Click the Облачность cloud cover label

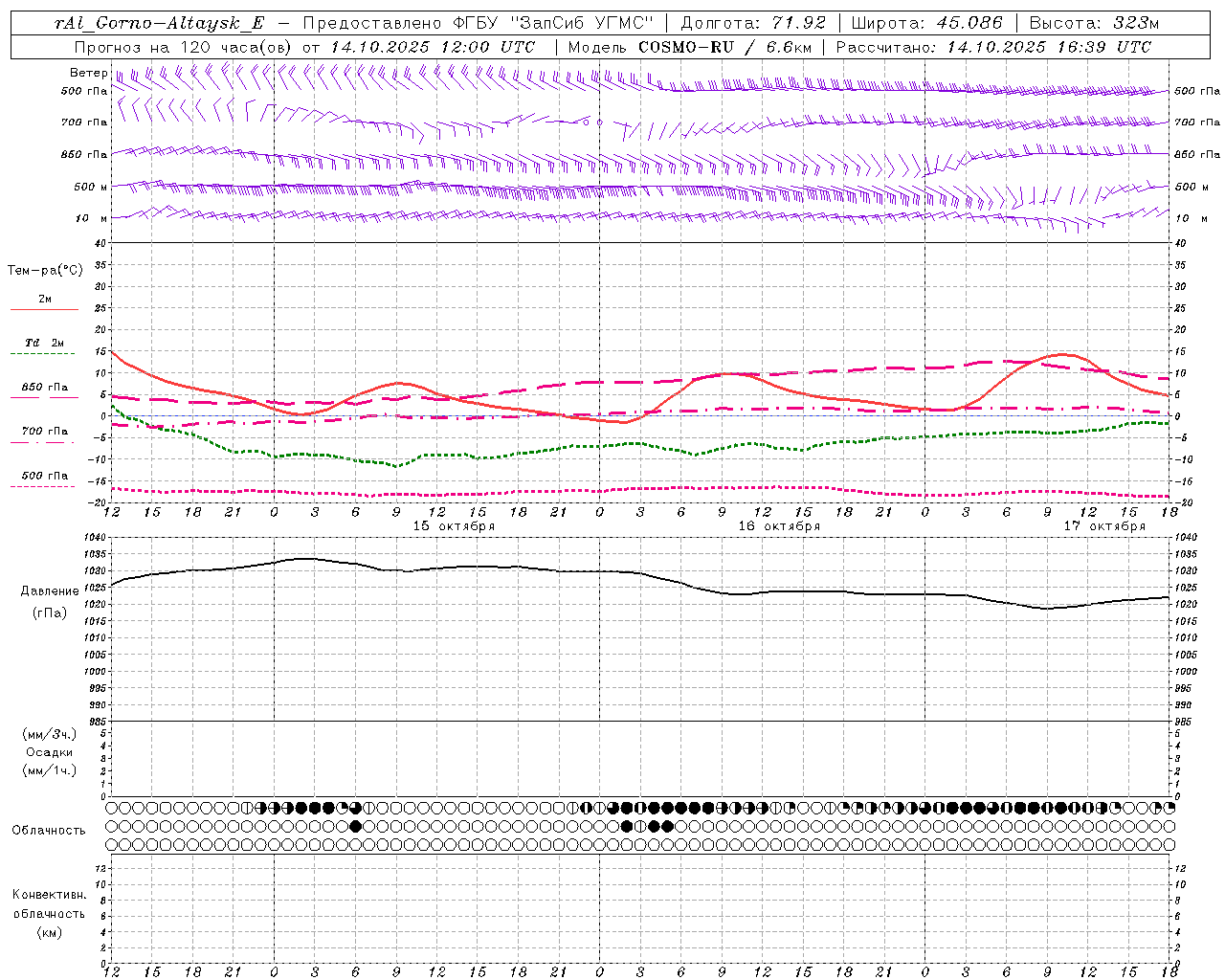pyautogui.click(x=49, y=831)
